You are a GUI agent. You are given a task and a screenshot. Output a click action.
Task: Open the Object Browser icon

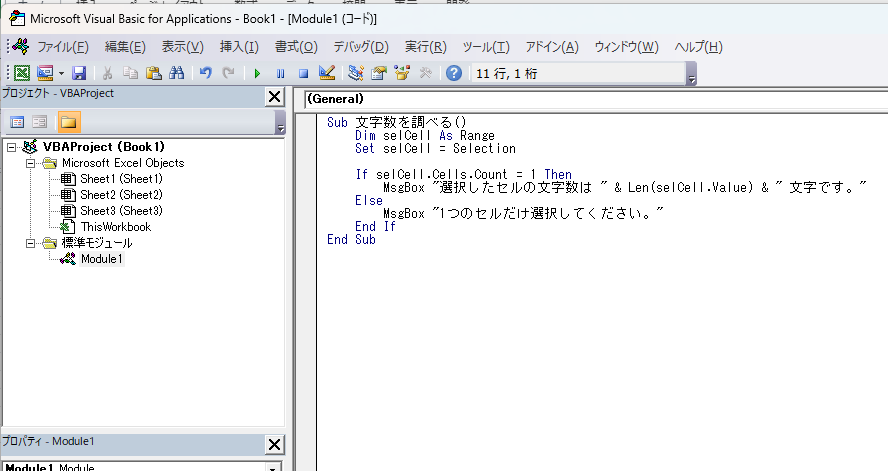click(402, 73)
